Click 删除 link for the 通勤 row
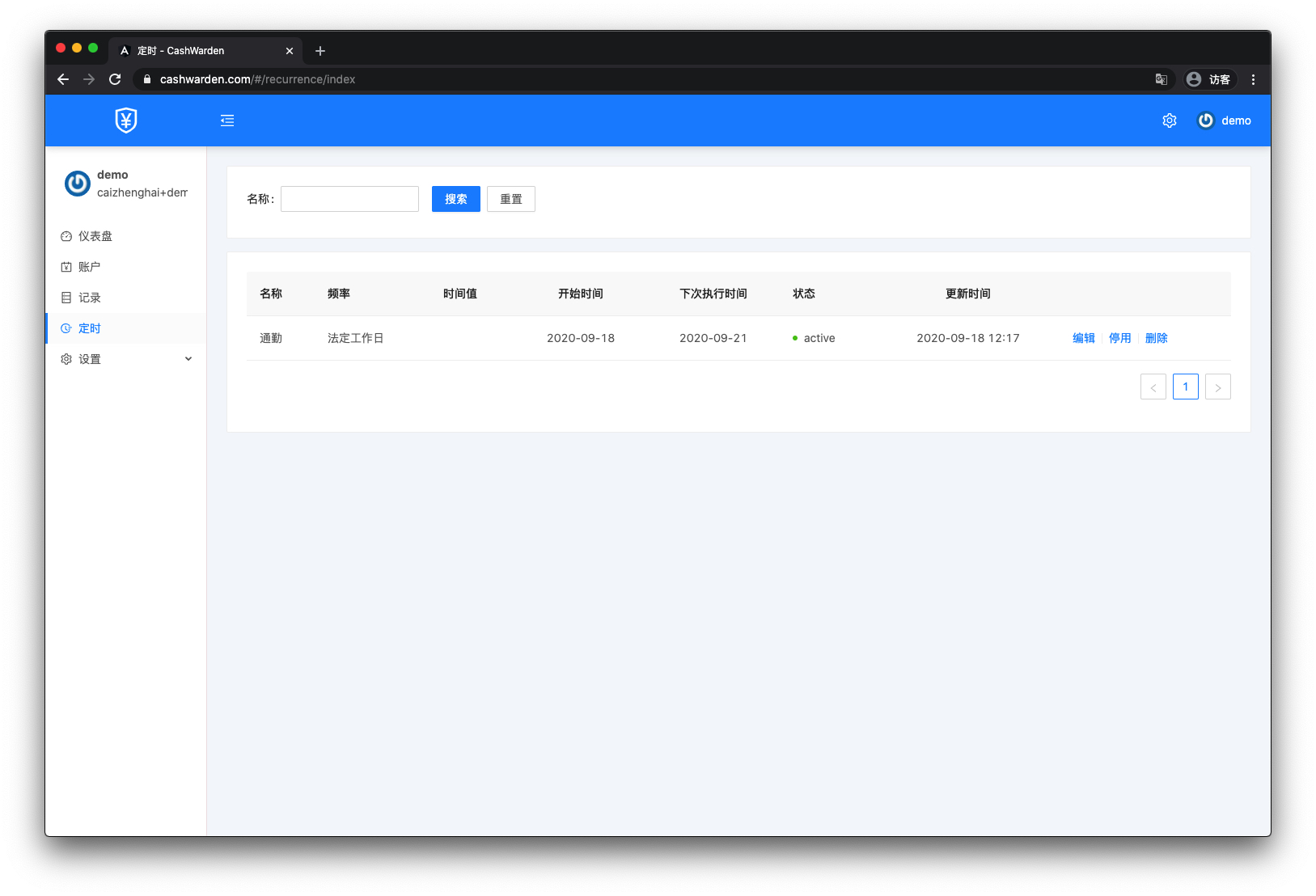Screen dimensions: 1316x896 pos(1156,338)
